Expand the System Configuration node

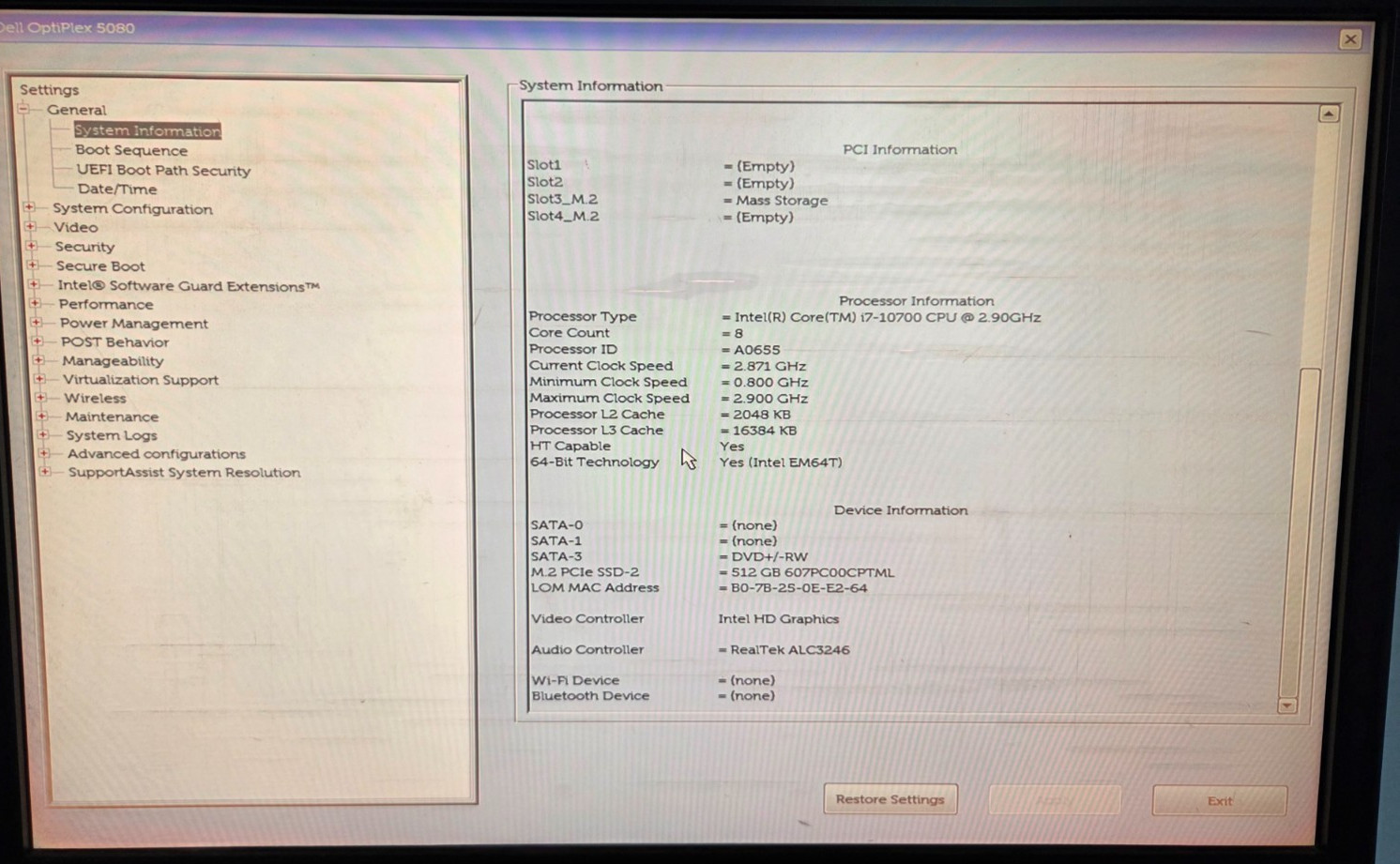point(29,207)
